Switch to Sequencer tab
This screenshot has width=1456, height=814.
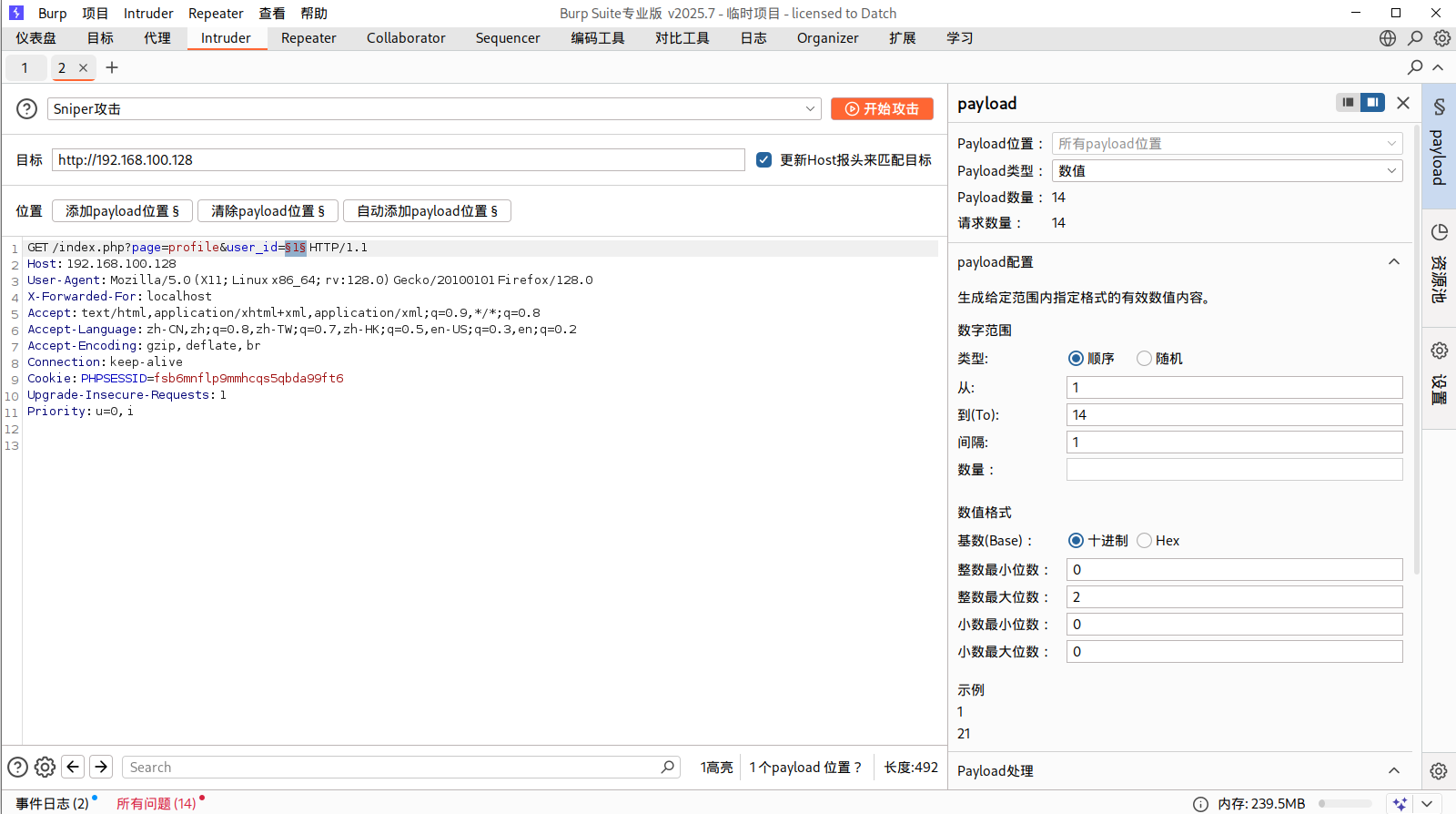508,38
